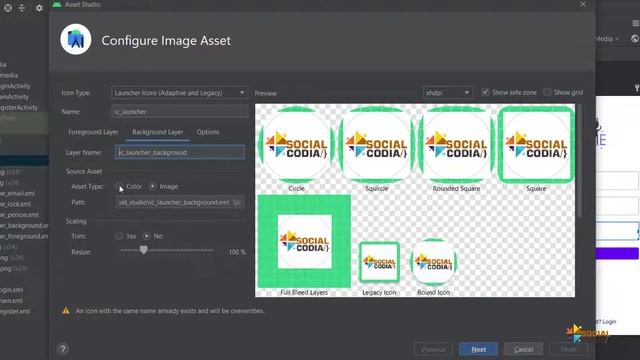The image size is (640, 360).
Task: Open the Options tab
Action: click(x=208, y=132)
